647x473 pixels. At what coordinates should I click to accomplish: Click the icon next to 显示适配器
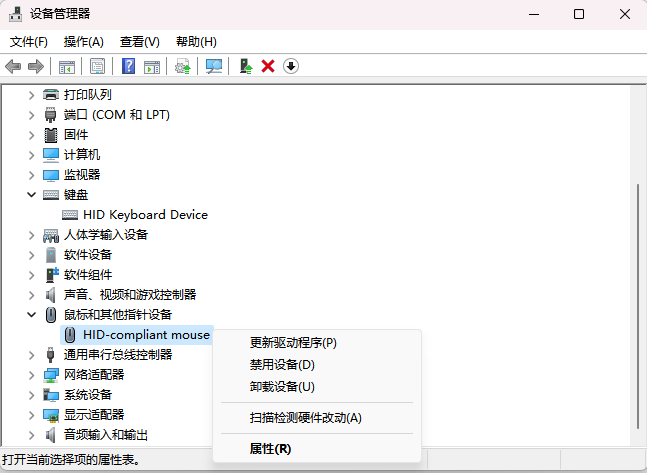point(51,415)
